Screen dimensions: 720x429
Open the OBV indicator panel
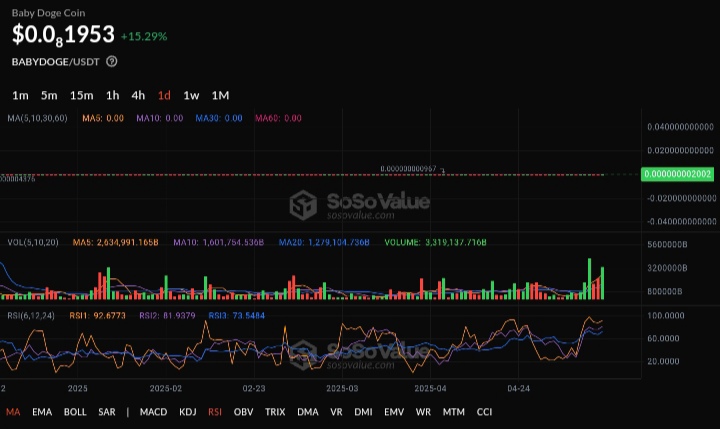pyautogui.click(x=243, y=411)
